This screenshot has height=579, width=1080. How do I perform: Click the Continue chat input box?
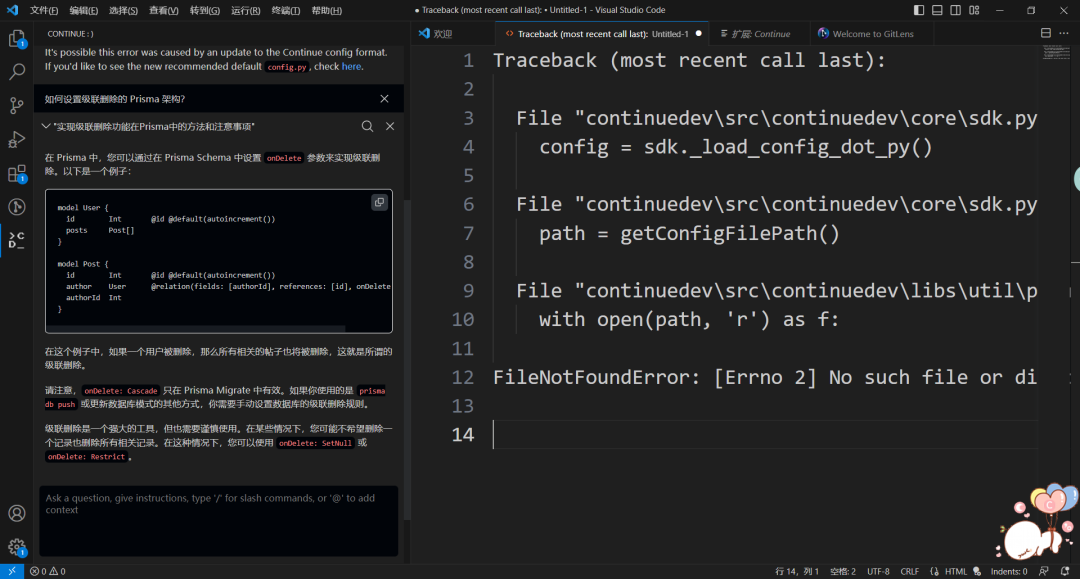219,521
